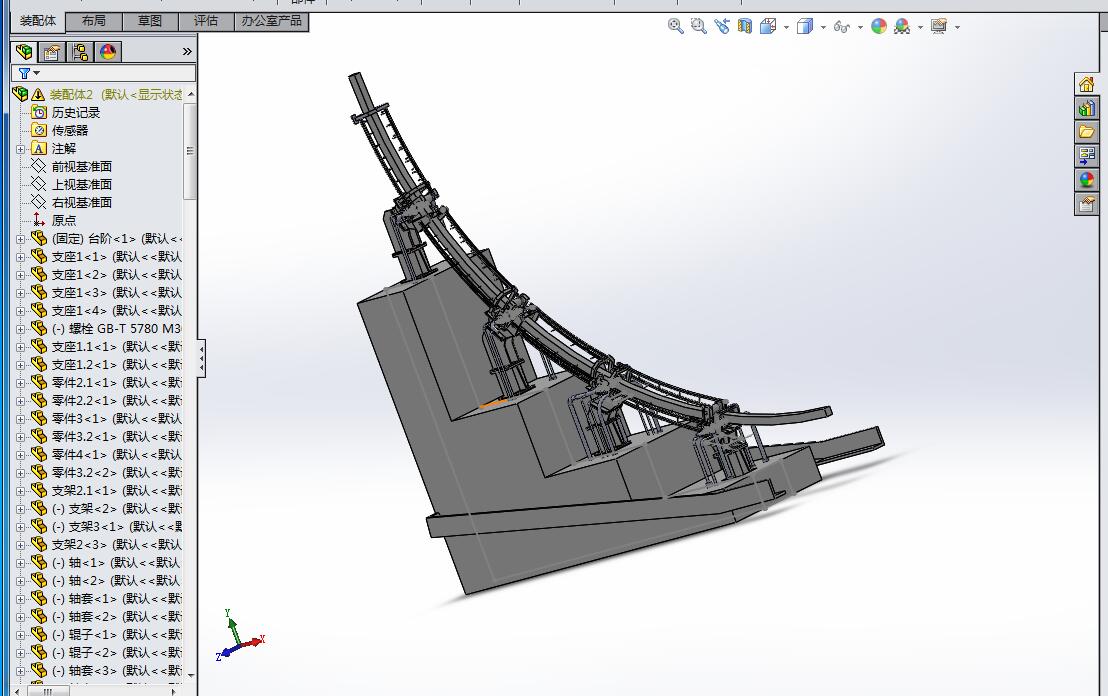Select the Zoom to Area tool
Screen dimensions: 1108x696
point(698,27)
